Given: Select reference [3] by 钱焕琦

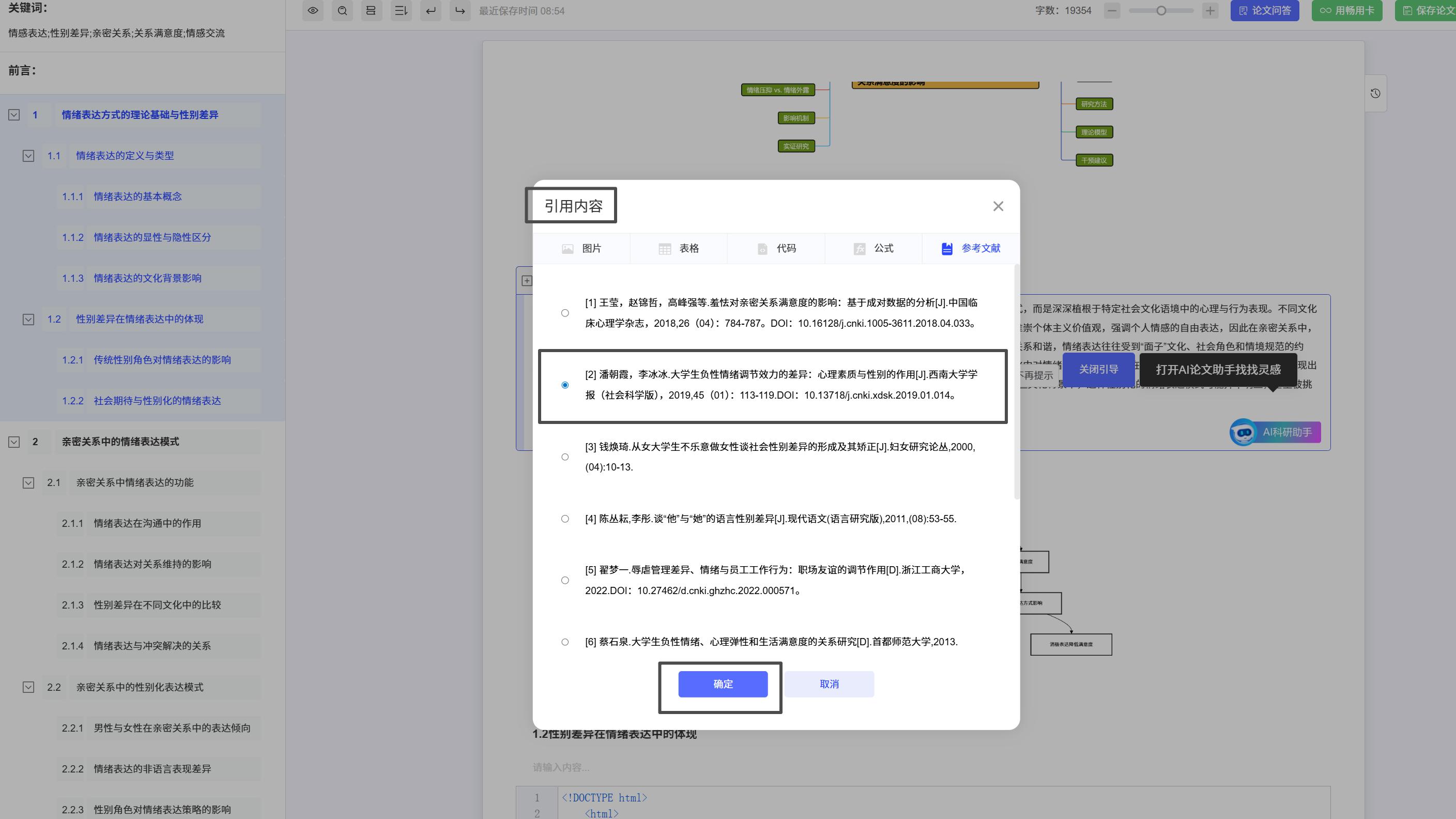Looking at the screenshot, I should (564, 457).
